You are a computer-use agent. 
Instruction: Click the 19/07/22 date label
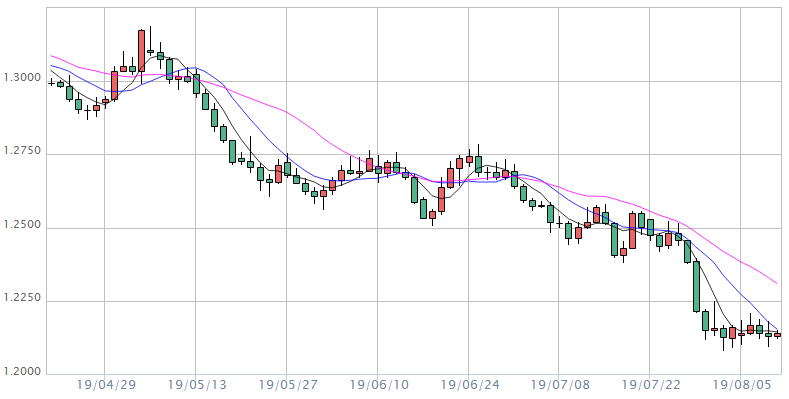click(x=652, y=386)
